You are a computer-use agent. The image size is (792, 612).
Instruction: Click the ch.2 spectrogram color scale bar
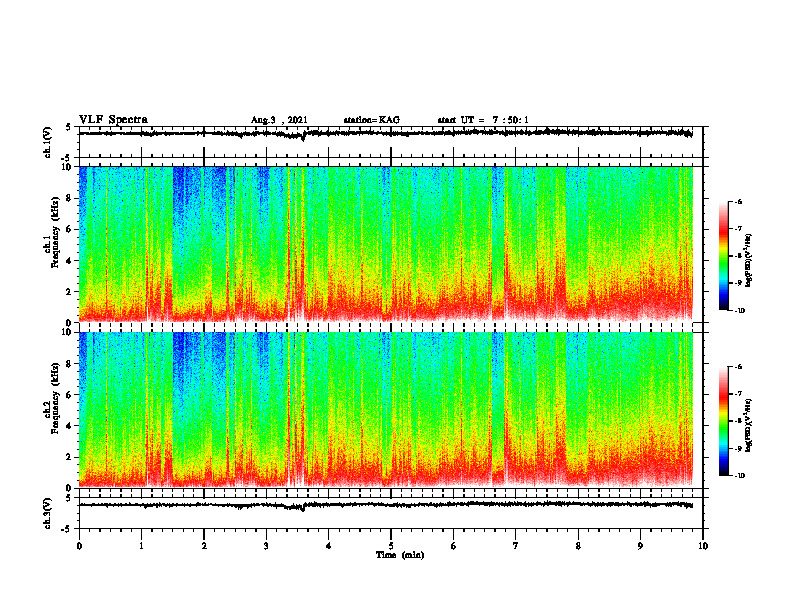tap(723, 421)
